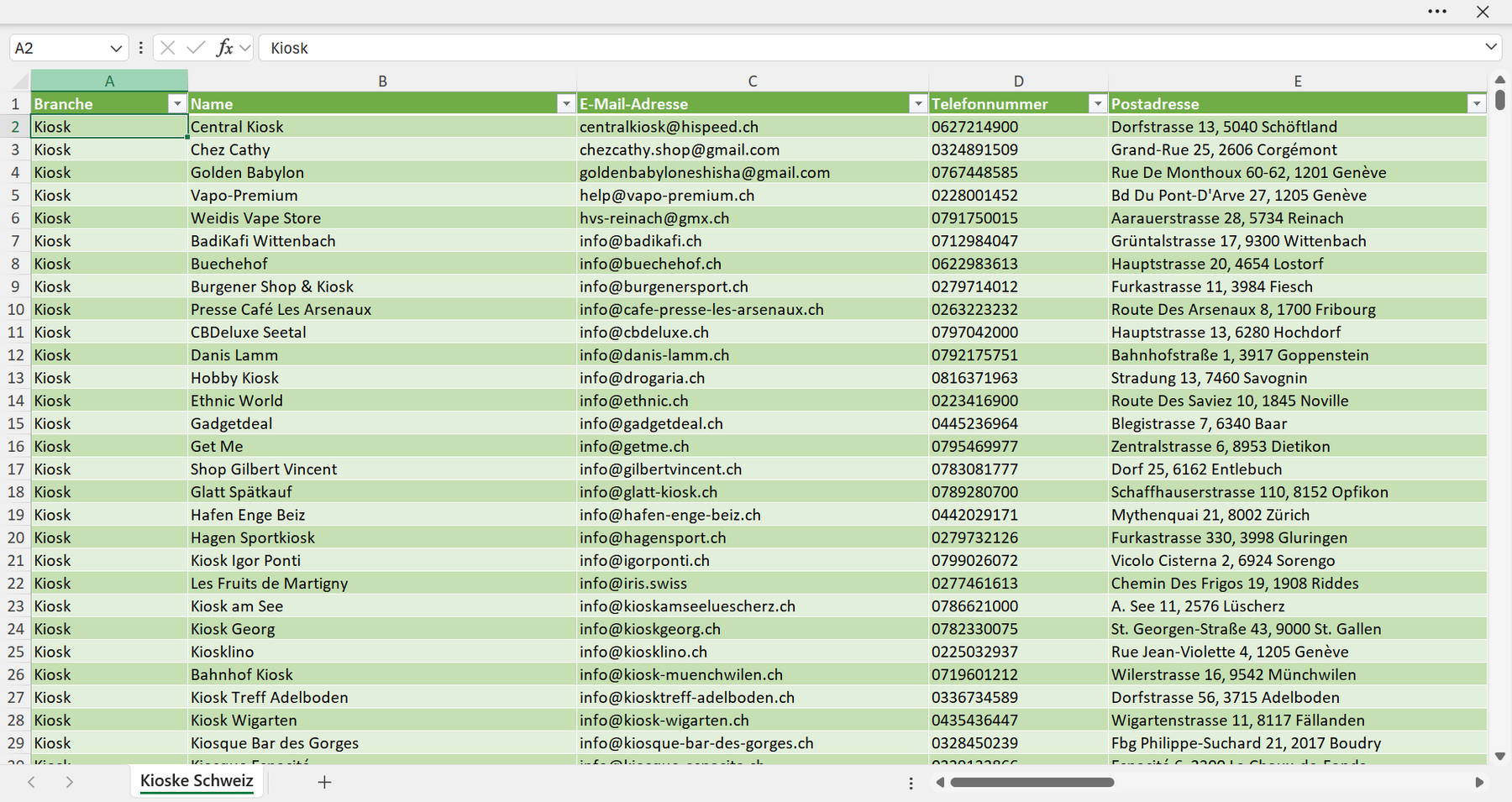The width and height of the screenshot is (1512, 802).
Task: Select cell Golden Babylon
Action: [382, 172]
